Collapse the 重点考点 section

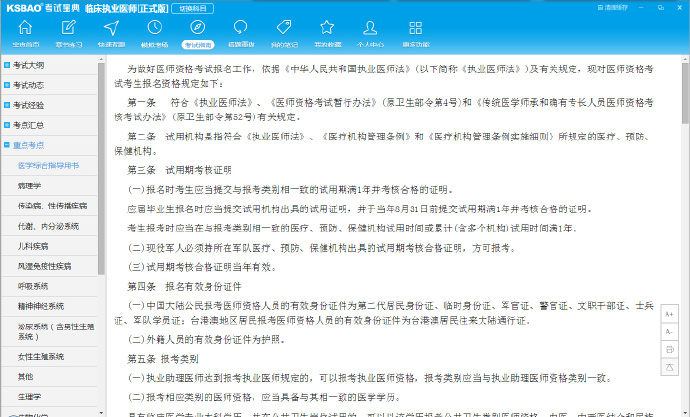(49, 145)
